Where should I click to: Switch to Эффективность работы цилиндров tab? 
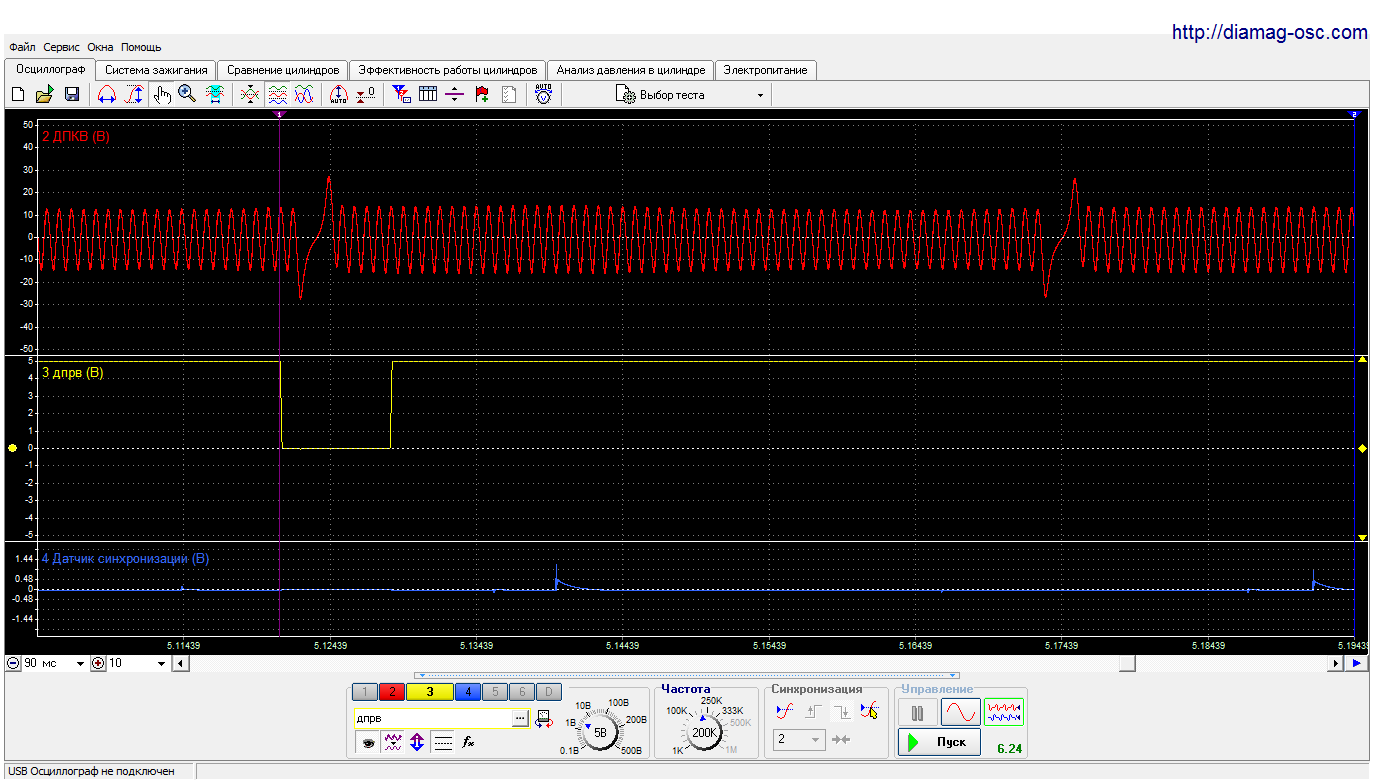click(x=447, y=70)
